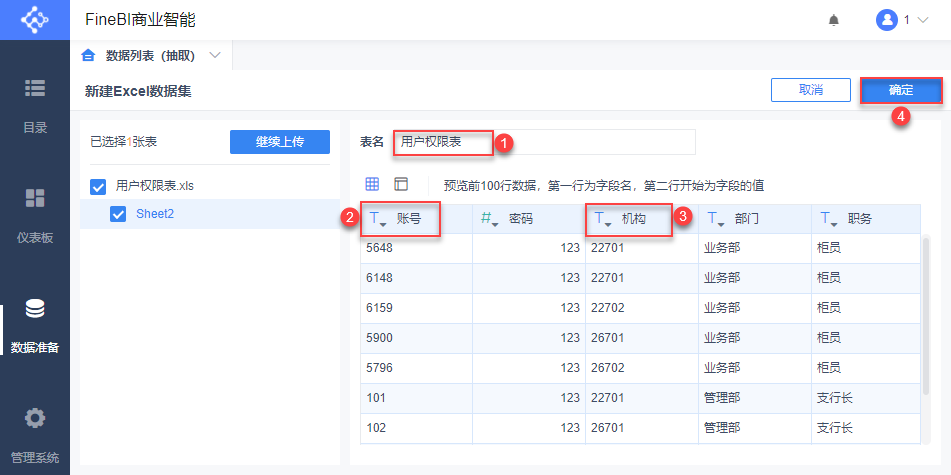Change field type of 密码 column
951x475 pixels.
[x=490, y=220]
